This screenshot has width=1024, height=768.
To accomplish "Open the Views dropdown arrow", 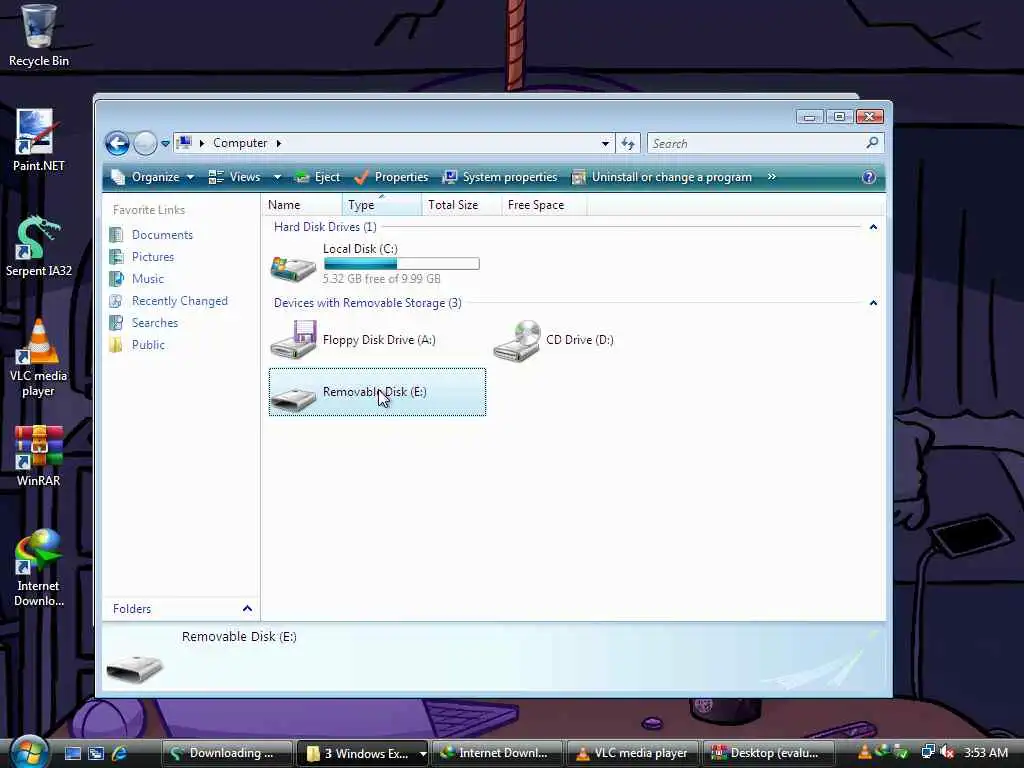I will (277, 177).
